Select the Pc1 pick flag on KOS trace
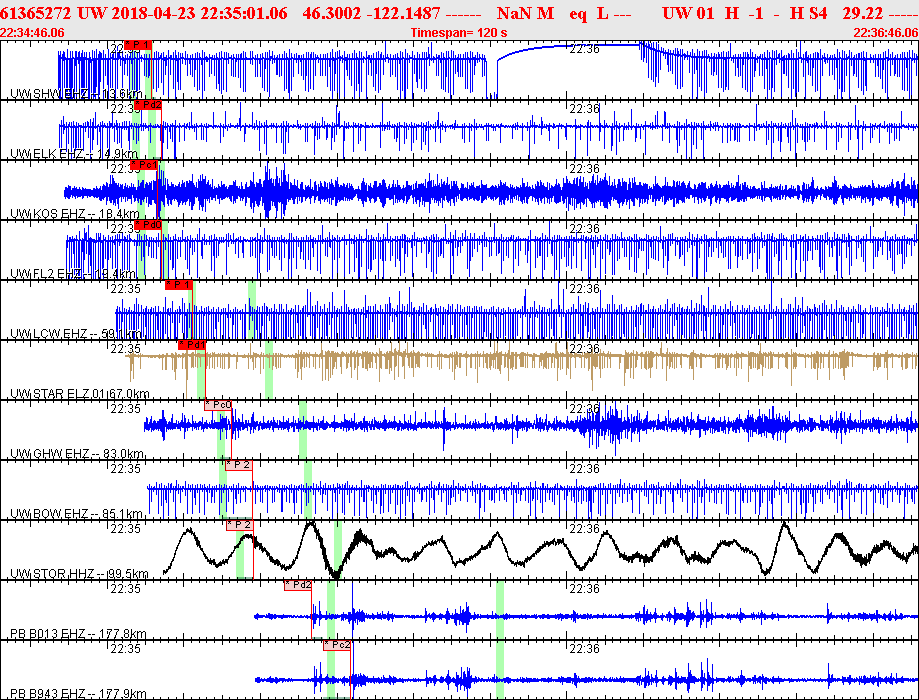The height and width of the screenshot is (700, 919). coord(144,165)
